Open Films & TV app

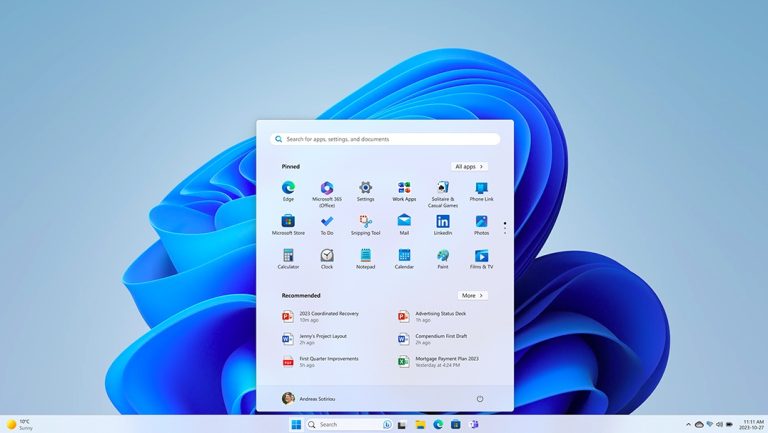(x=481, y=256)
